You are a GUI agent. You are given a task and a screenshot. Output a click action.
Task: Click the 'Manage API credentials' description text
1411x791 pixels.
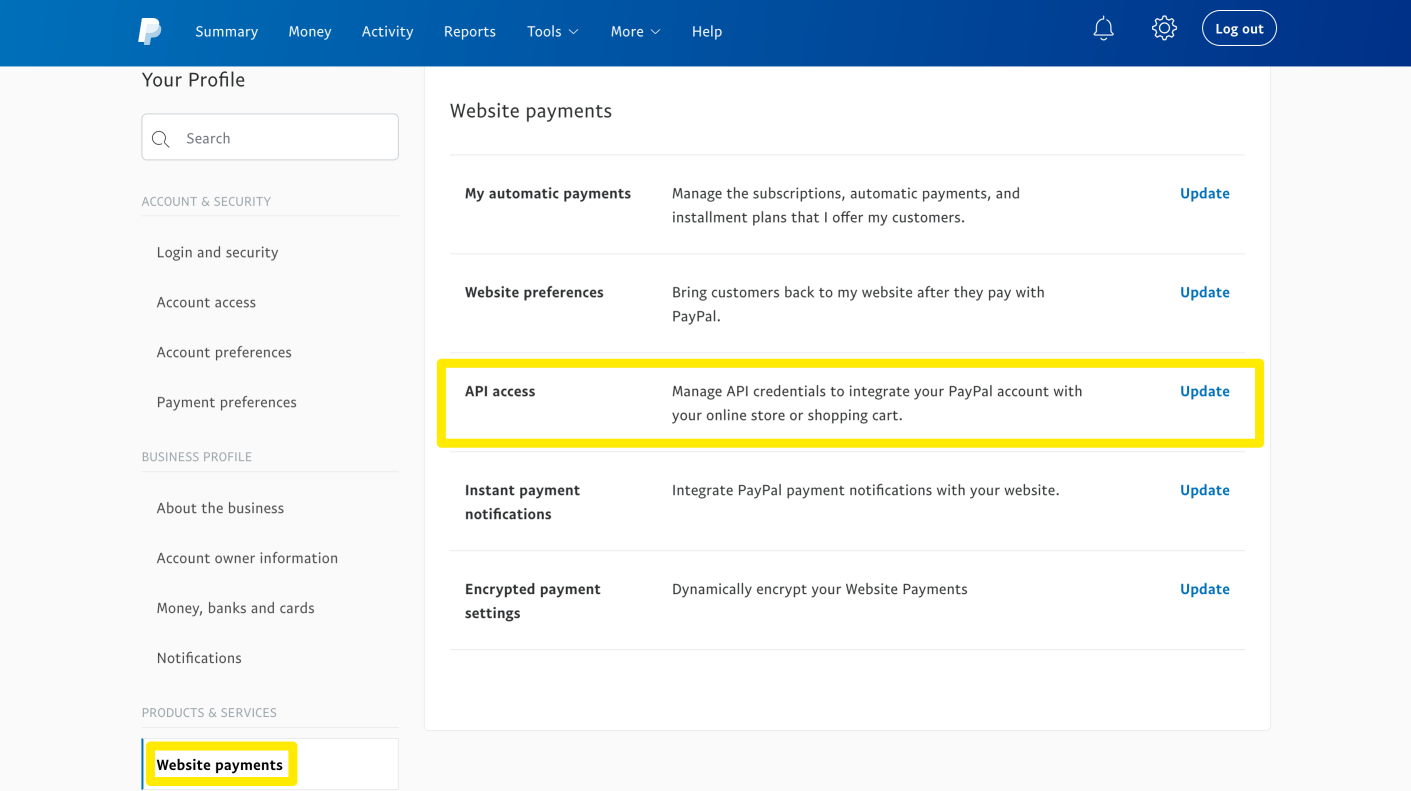pyautogui.click(x=877, y=403)
